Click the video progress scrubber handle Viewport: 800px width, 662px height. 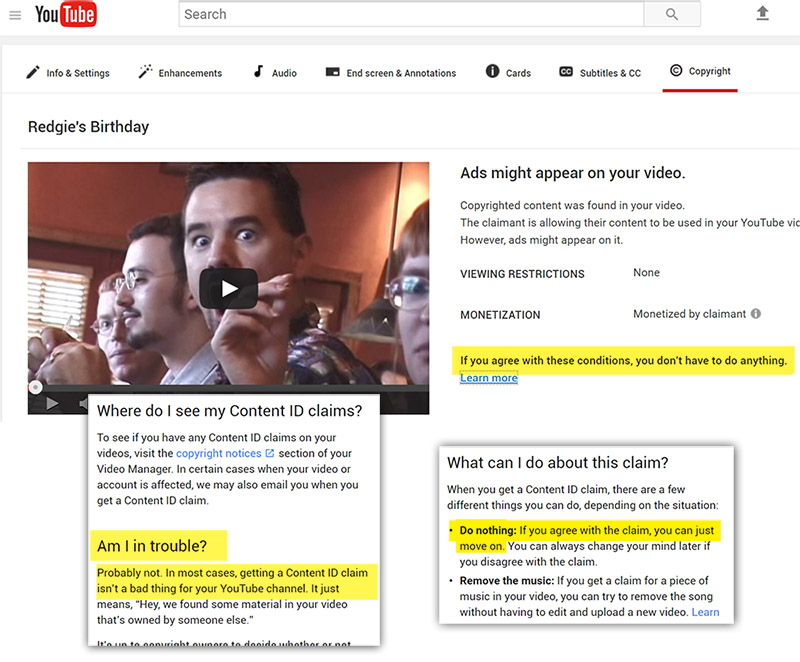(x=35, y=388)
